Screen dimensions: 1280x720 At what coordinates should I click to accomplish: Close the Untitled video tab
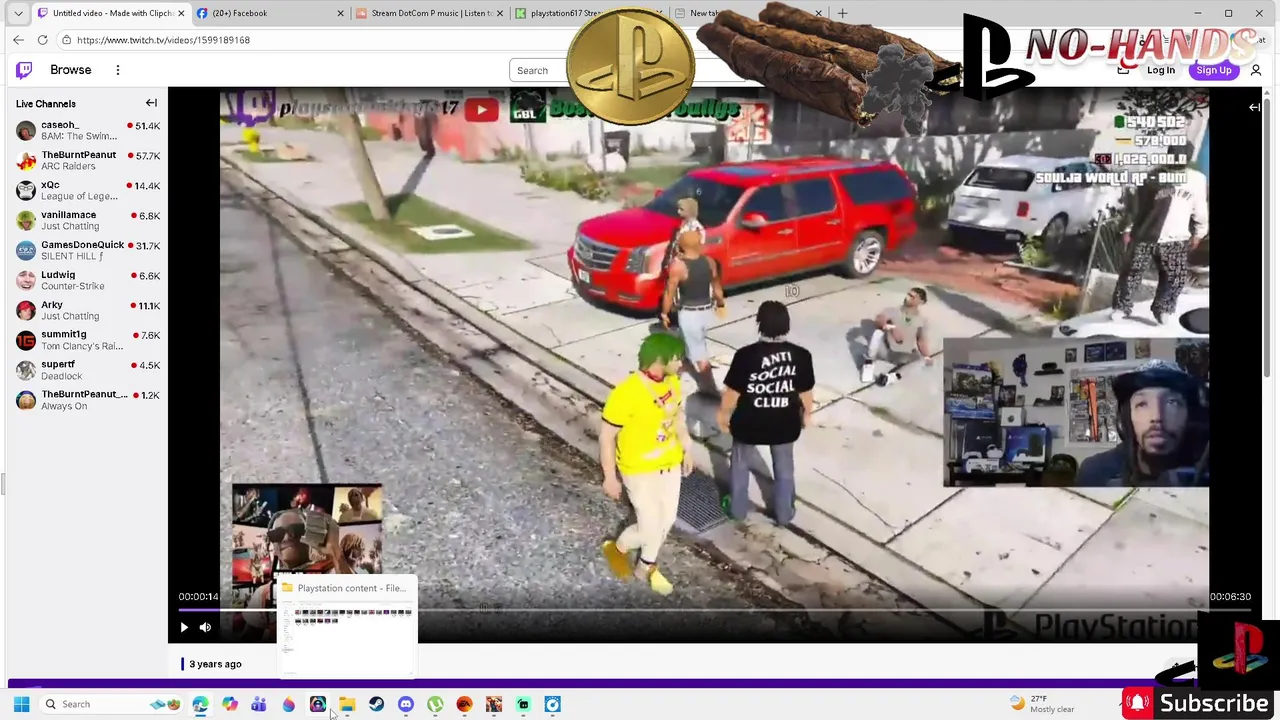click(181, 13)
